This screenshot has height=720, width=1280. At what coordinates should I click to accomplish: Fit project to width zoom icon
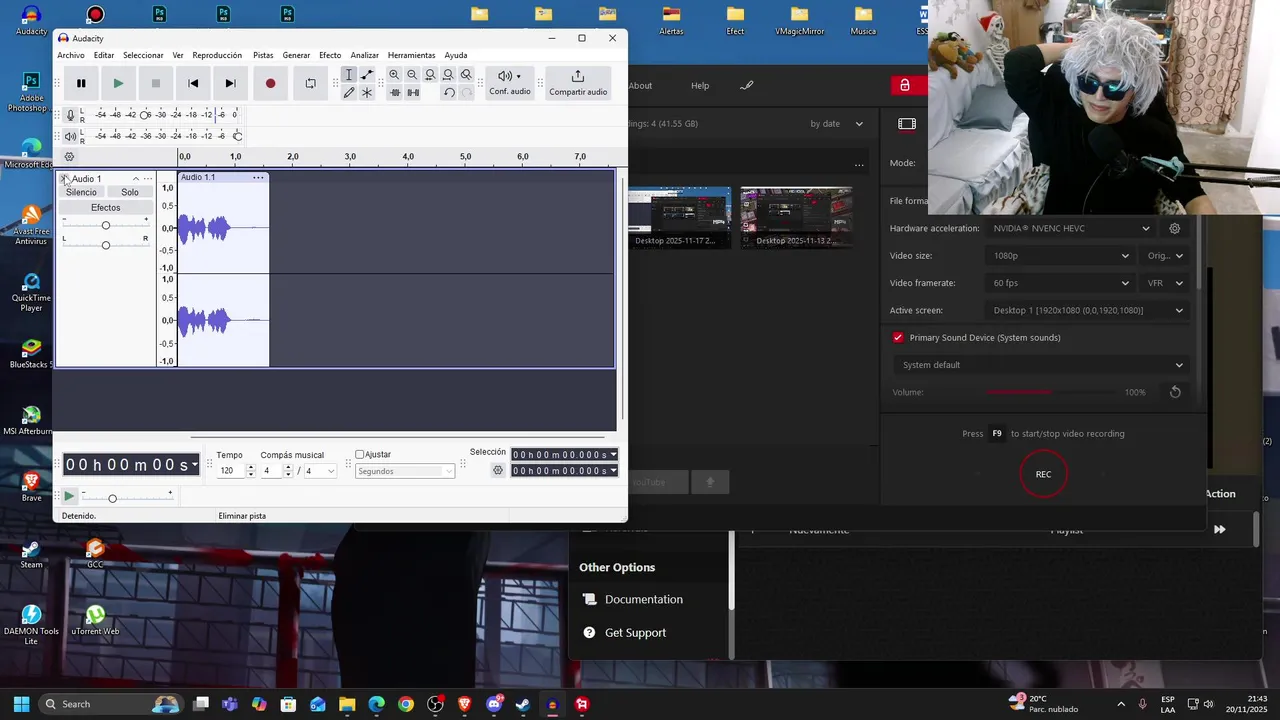coord(448,75)
